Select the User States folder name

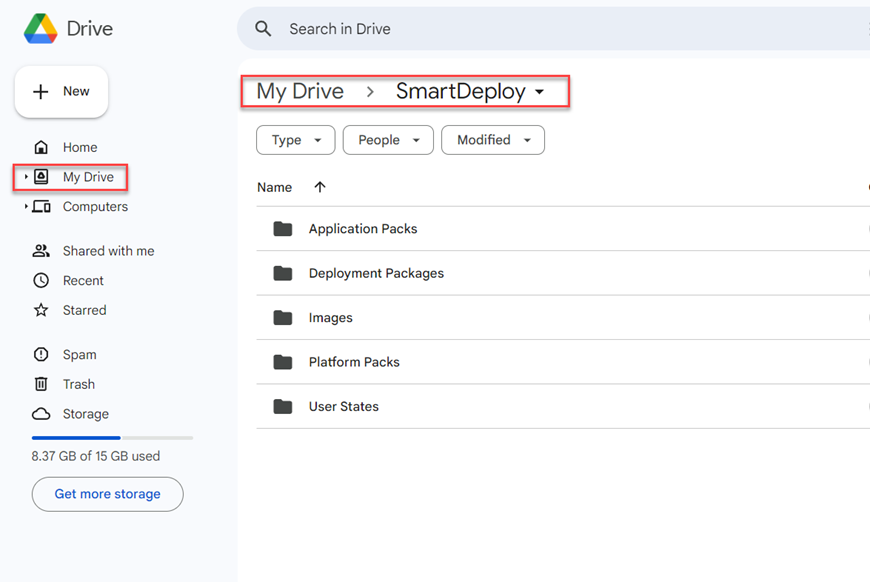(x=344, y=406)
